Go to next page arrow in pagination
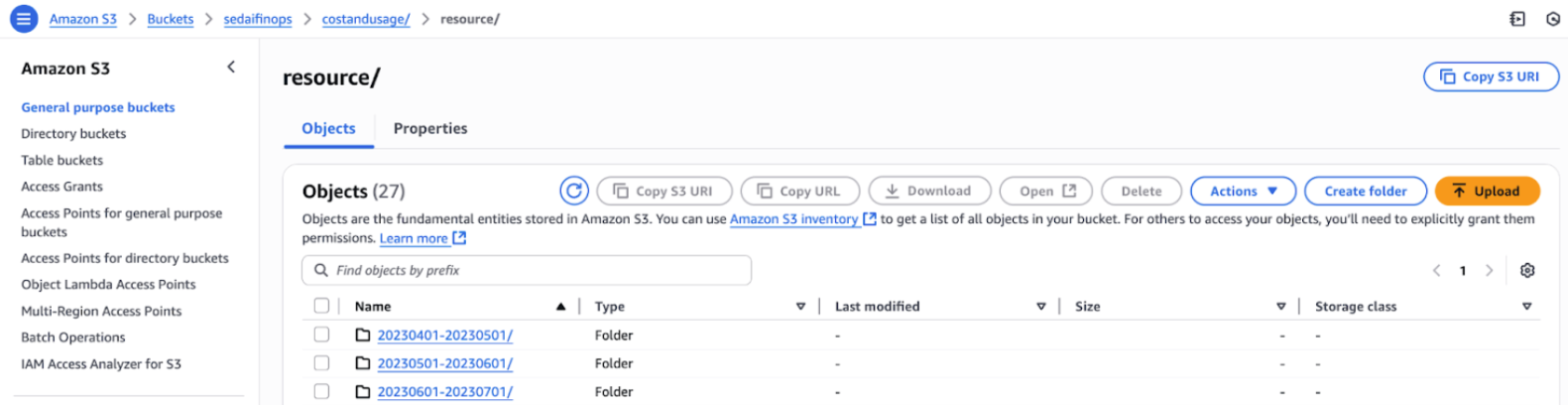This screenshot has height=405, width=1568. tap(1489, 270)
